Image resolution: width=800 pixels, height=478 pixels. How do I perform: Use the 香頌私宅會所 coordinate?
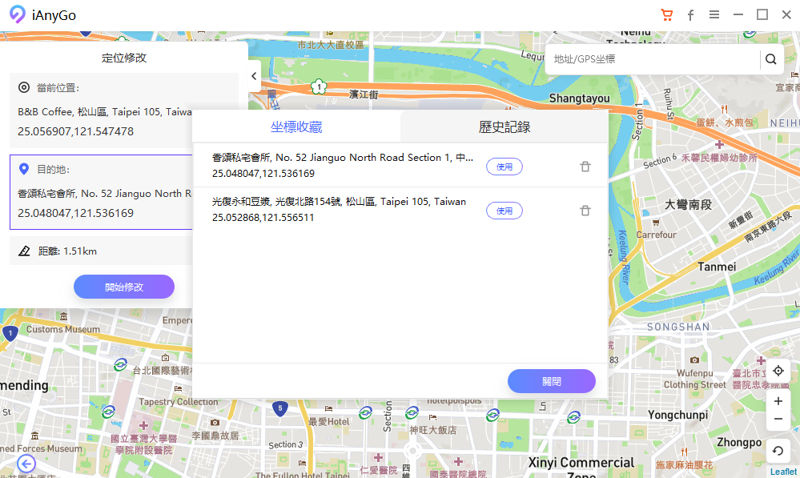click(504, 167)
